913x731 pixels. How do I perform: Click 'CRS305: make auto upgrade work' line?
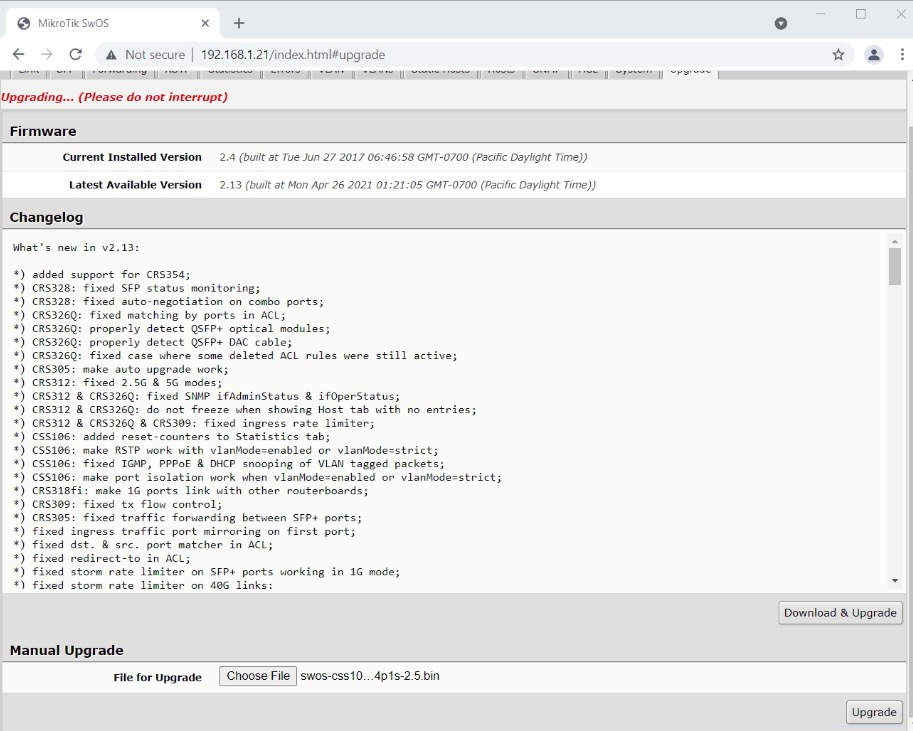(x=121, y=369)
